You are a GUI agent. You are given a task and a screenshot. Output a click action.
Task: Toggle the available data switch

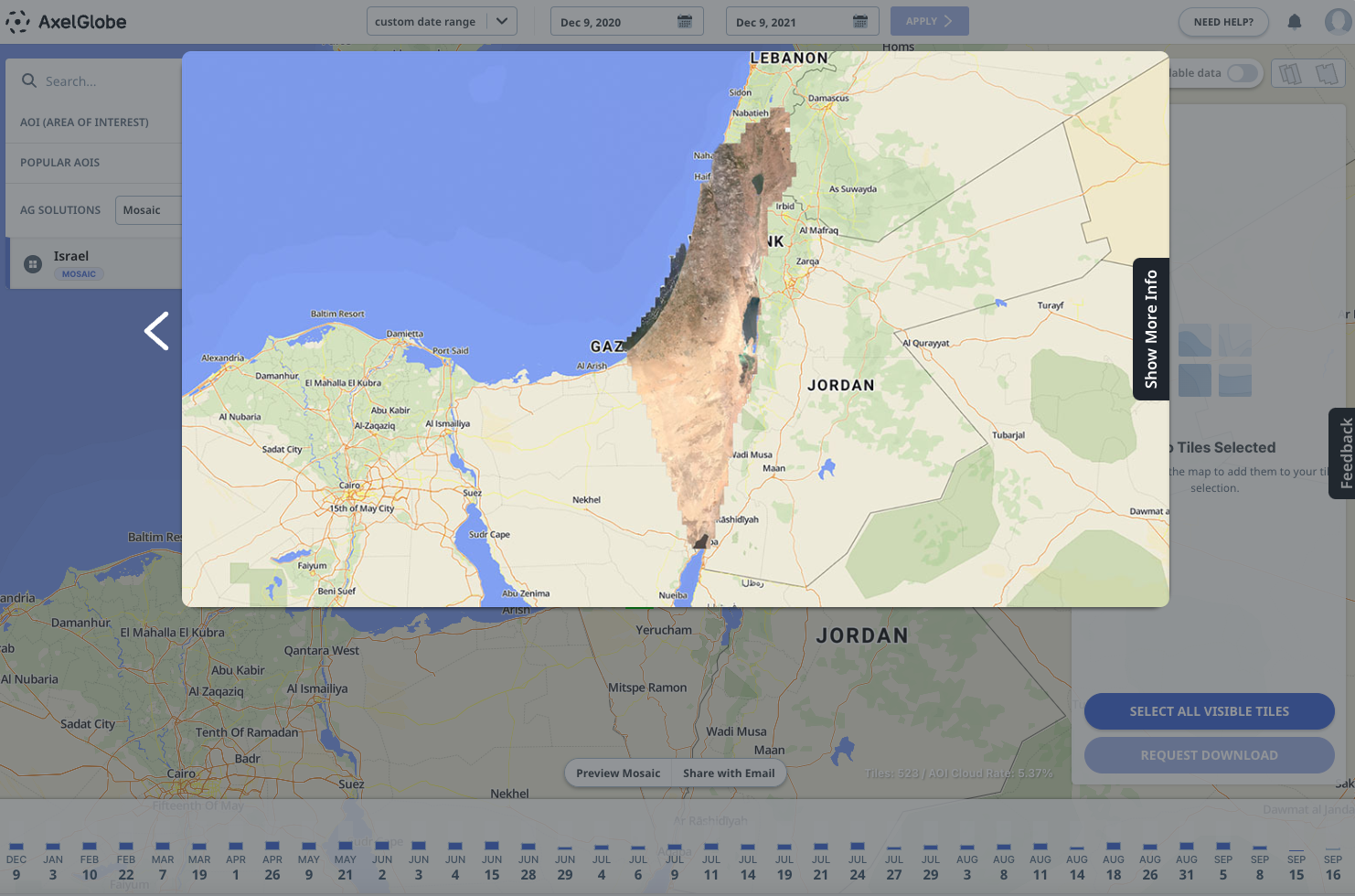(1242, 73)
